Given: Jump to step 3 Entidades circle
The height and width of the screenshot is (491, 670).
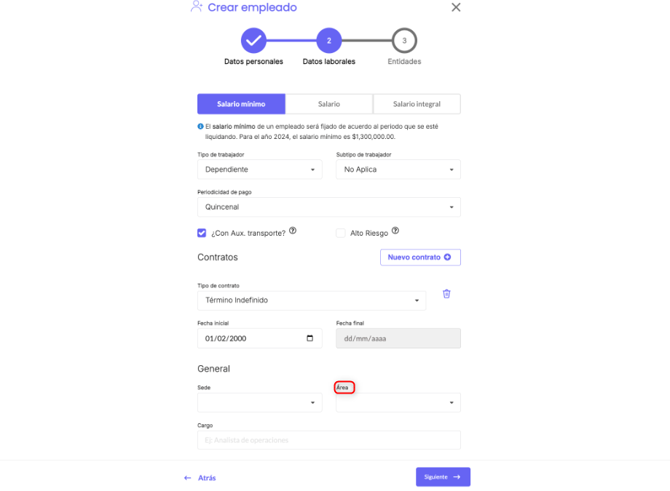Looking at the screenshot, I should pos(404,41).
